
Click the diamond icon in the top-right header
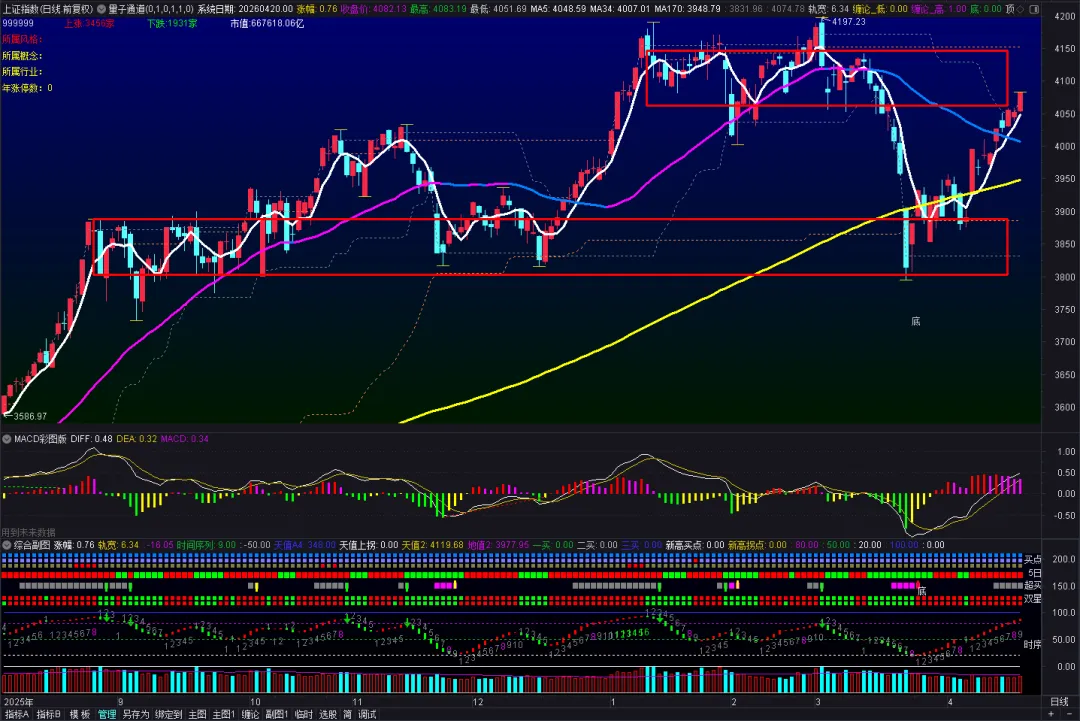coord(1021,9)
